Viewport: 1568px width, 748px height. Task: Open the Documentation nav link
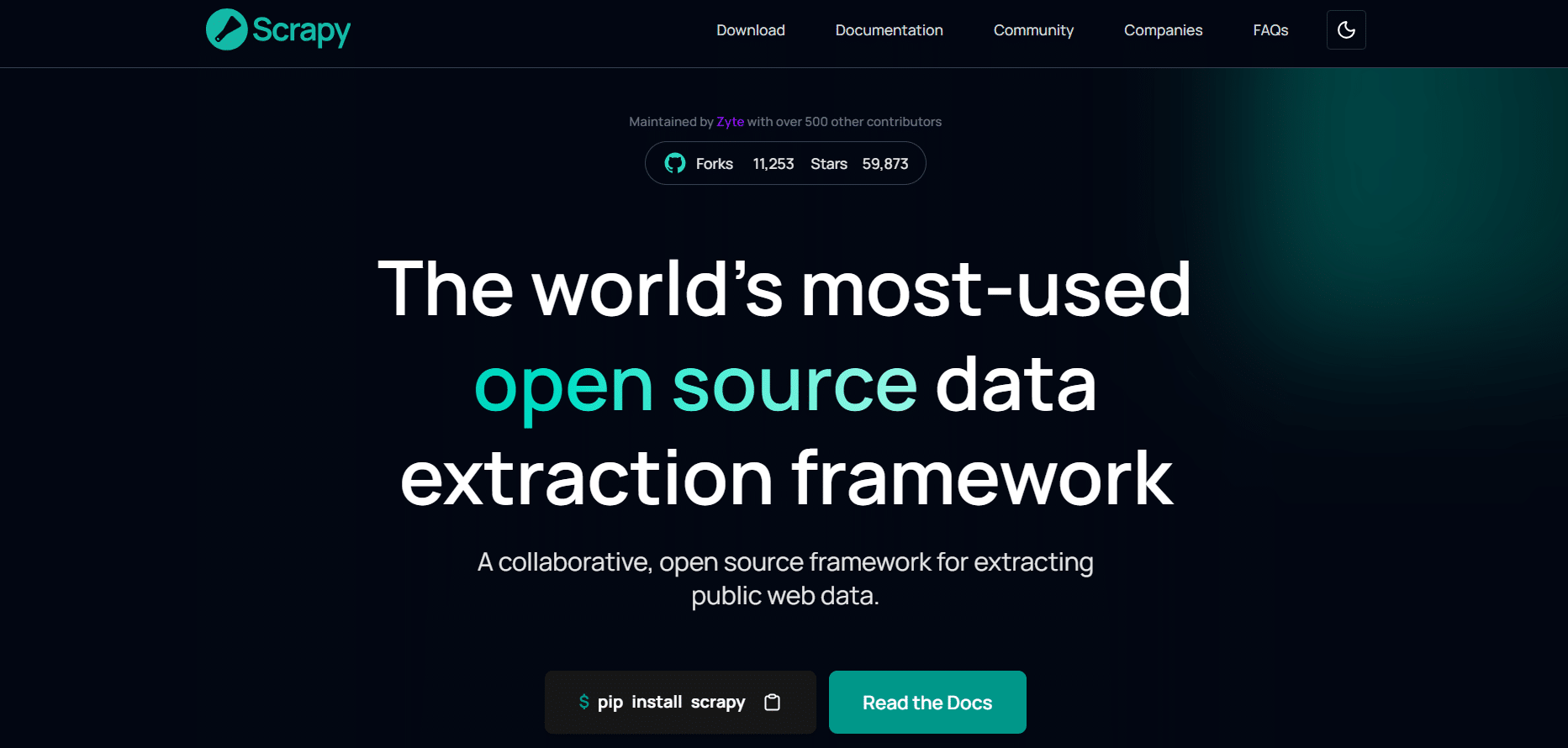(x=890, y=30)
